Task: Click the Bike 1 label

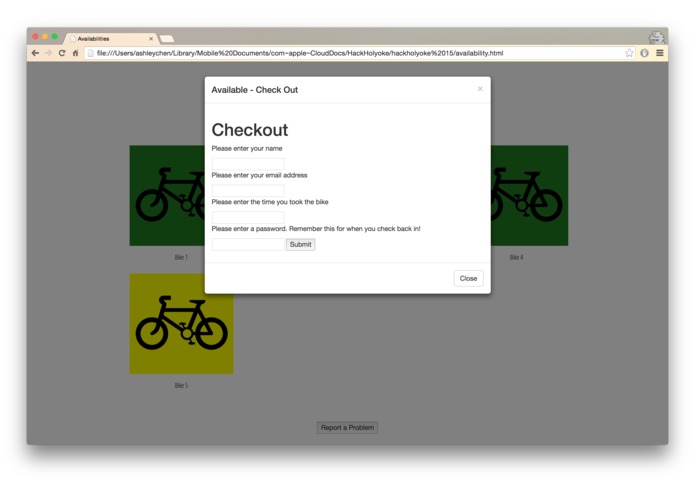Action: click(x=181, y=257)
